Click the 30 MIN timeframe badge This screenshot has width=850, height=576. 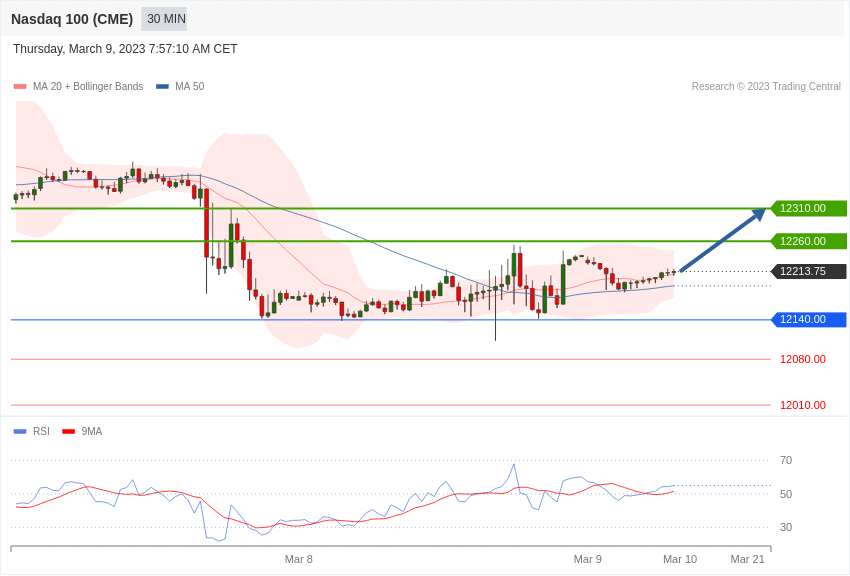coord(164,19)
